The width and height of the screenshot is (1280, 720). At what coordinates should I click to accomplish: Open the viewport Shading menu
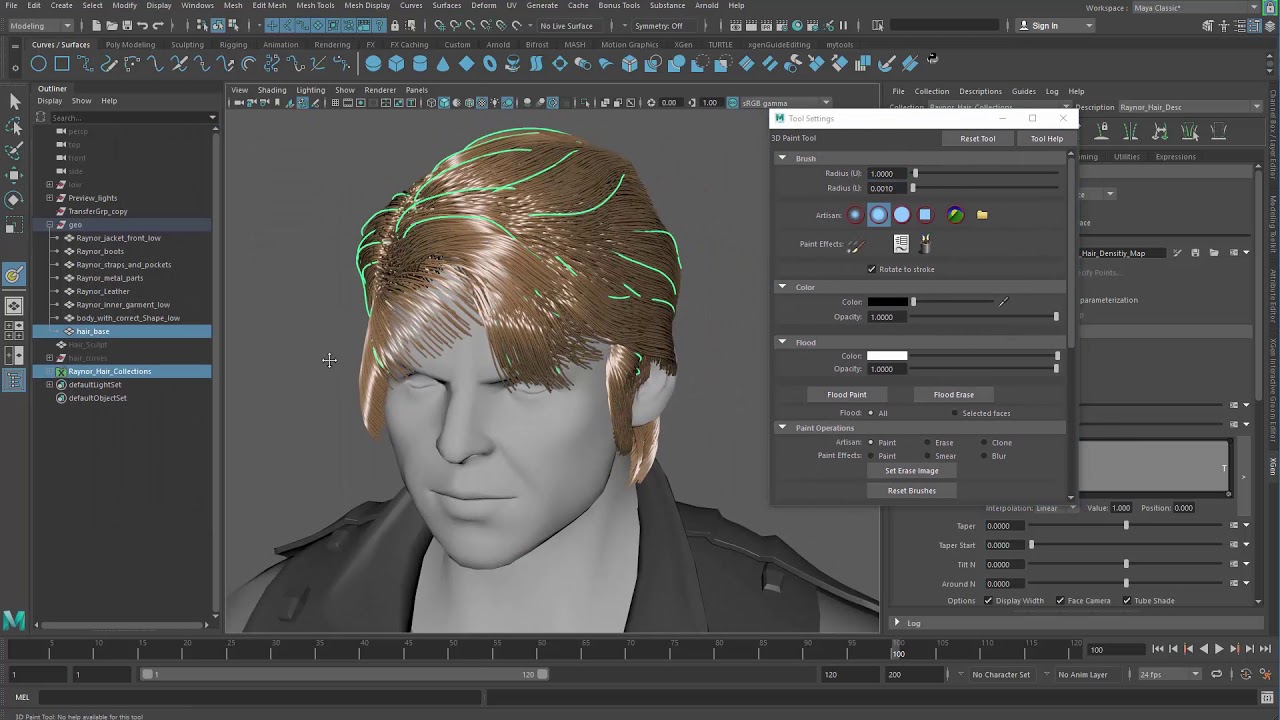[272, 90]
